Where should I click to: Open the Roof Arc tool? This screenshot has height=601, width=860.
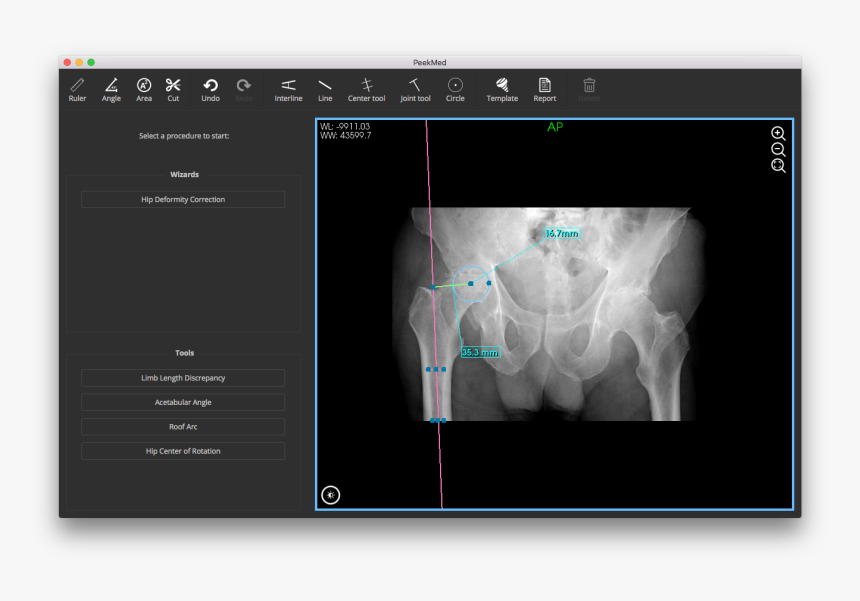click(x=183, y=427)
